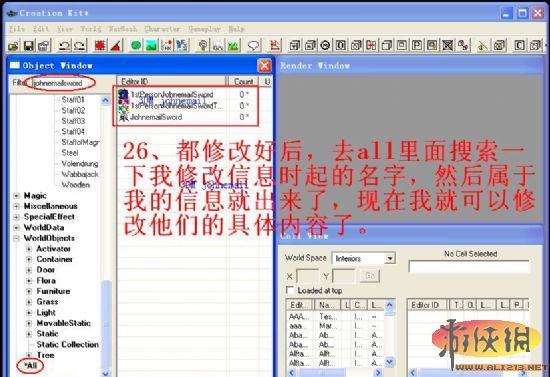The height and width of the screenshot is (377, 550).
Task: Click the cell list horizontal scroll right arrow
Action: [378, 373]
